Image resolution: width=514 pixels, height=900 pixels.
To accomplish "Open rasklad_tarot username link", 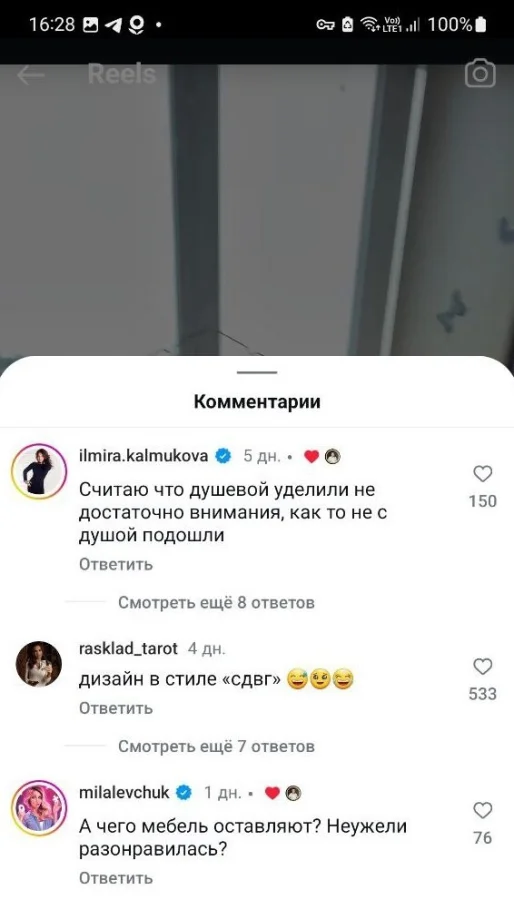I will (128, 649).
